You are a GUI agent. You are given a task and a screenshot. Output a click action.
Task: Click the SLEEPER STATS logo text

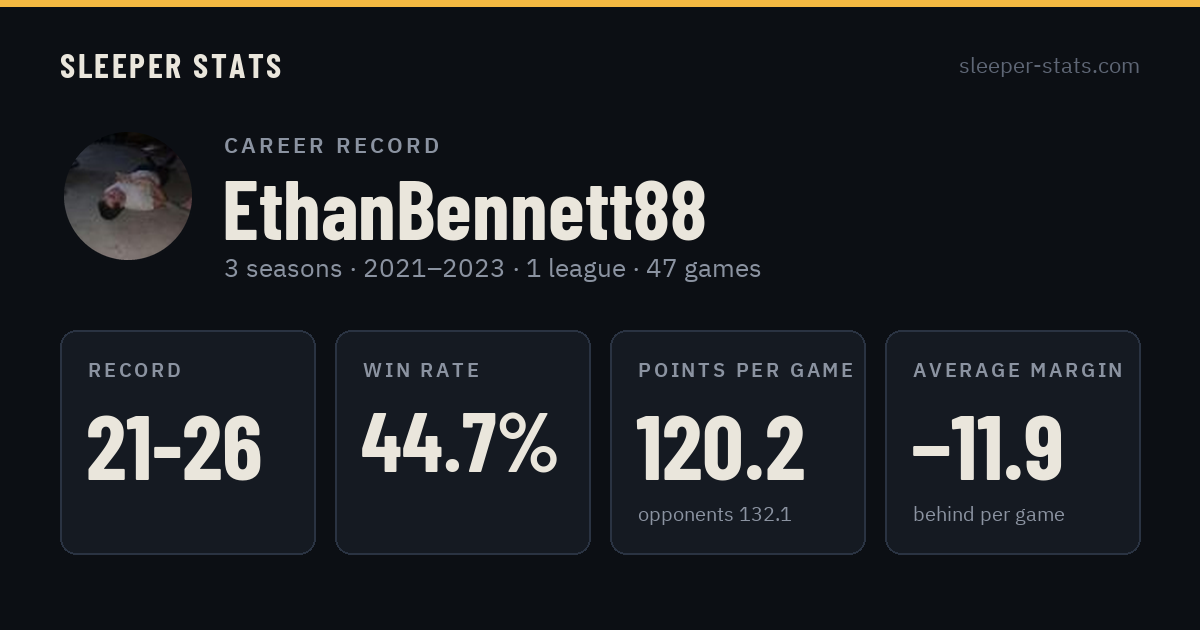pos(171,67)
